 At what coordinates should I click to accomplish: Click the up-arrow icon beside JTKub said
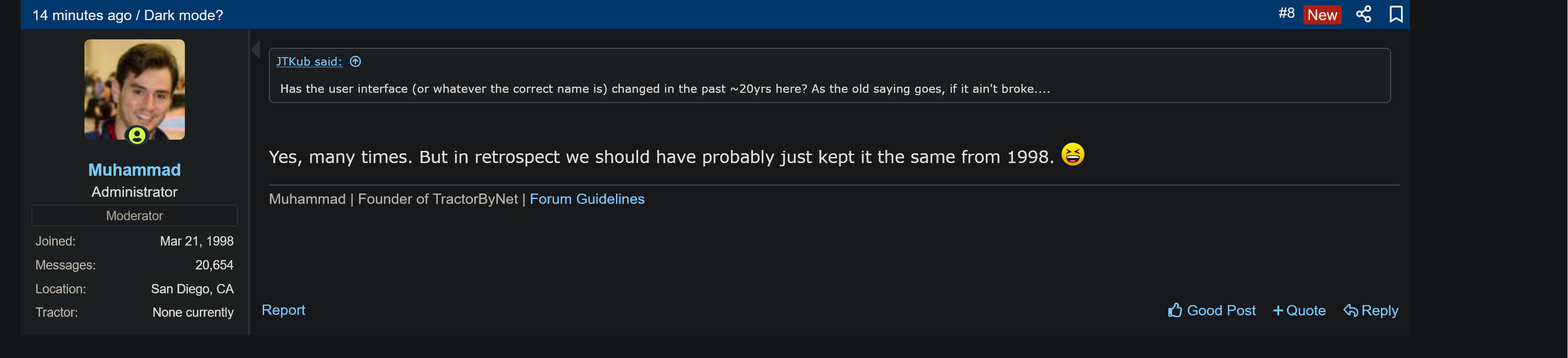click(356, 61)
